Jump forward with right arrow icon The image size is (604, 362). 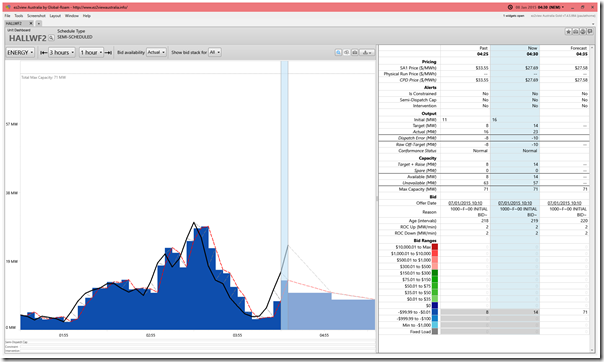(x=109, y=52)
